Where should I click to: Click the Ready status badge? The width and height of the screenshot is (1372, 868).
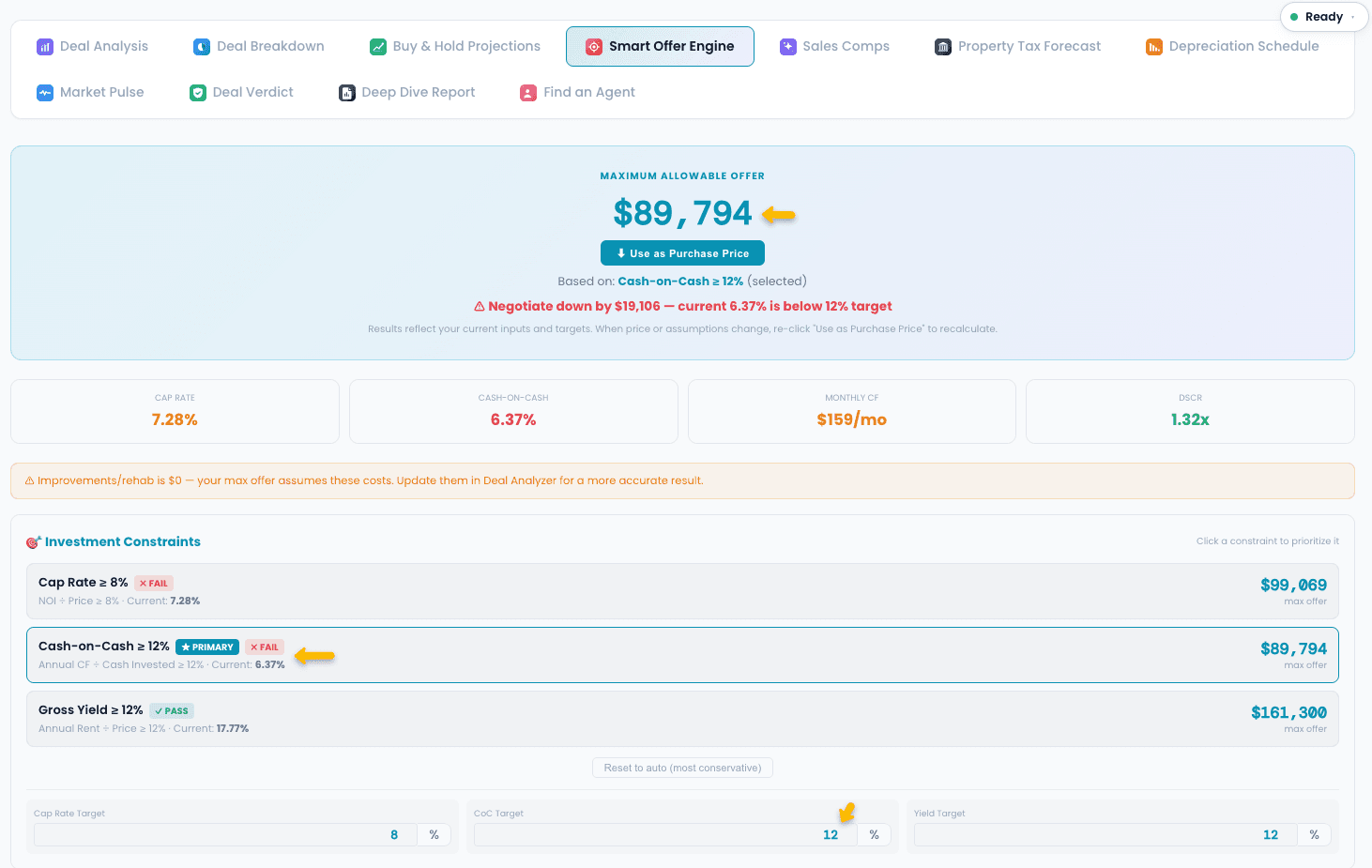pos(1324,17)
